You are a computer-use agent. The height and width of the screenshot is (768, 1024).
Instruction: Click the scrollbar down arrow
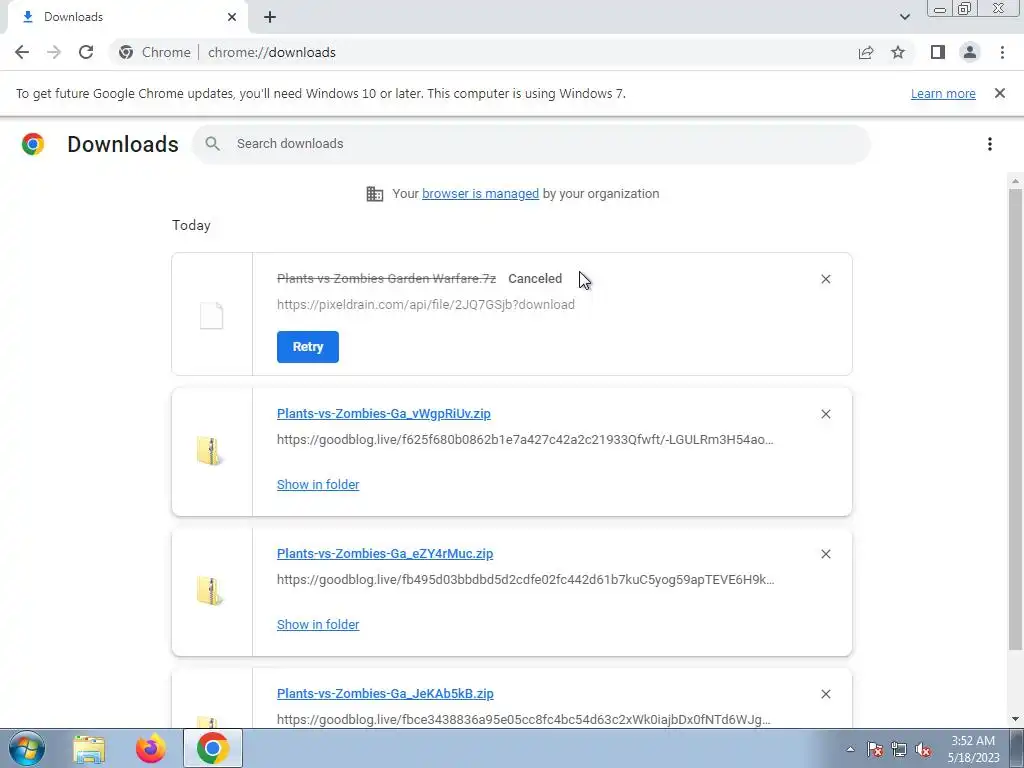click(x=1015, y=719)
